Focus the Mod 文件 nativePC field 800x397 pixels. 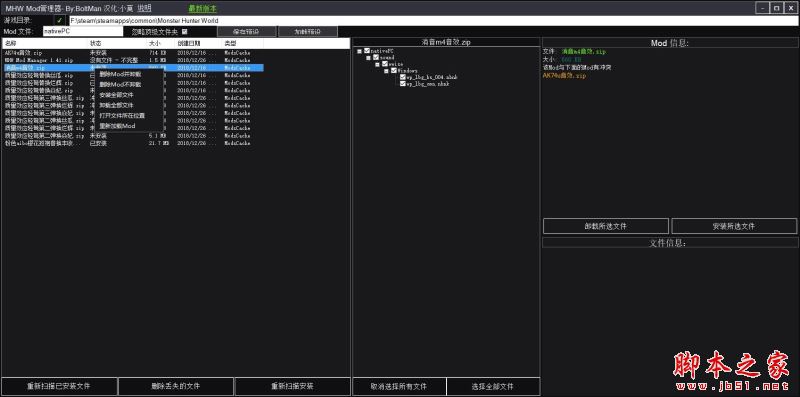coord(83,32)
